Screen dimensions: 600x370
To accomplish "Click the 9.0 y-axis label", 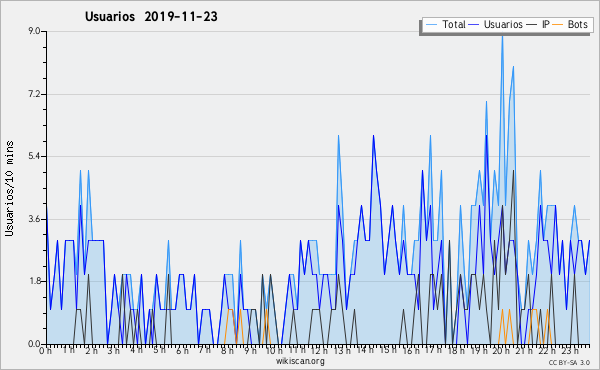I will [x=34, y=31].
